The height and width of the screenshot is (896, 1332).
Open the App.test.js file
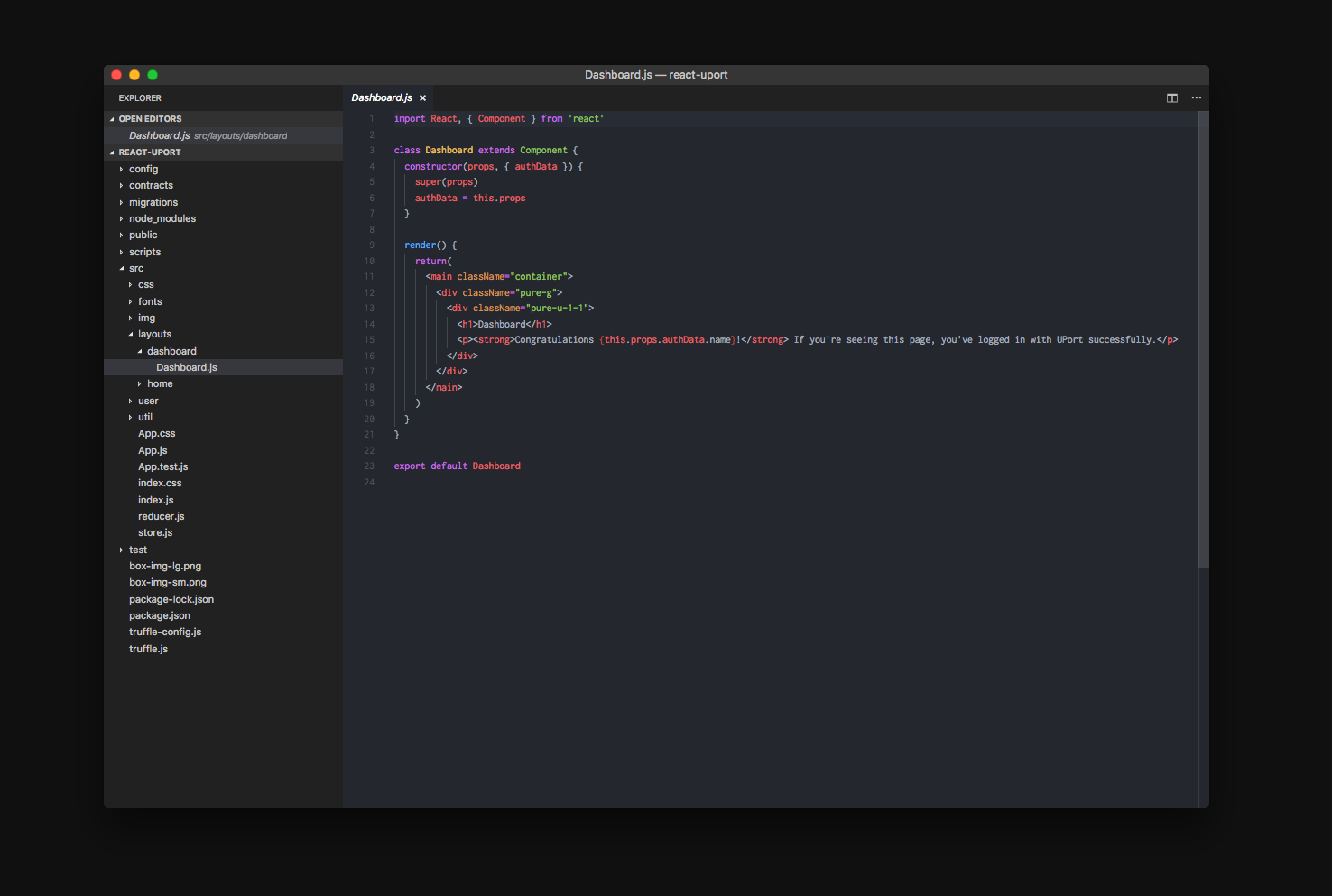tap(162, 466)
